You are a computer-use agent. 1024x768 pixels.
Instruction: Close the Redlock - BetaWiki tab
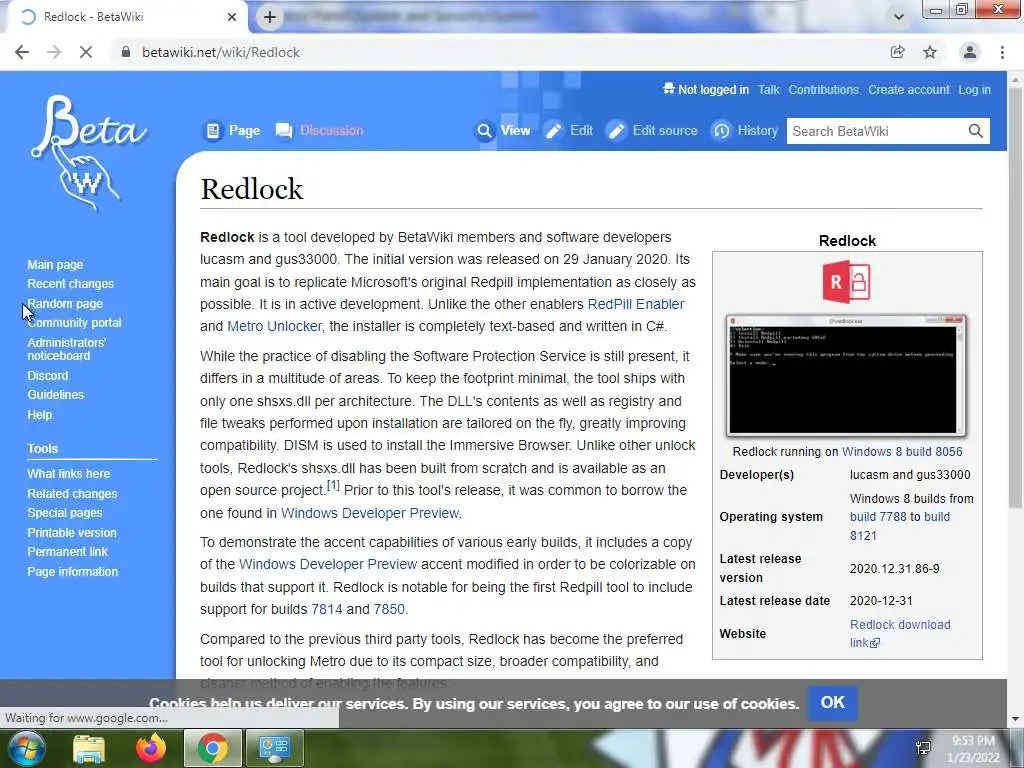coord(232,17)
